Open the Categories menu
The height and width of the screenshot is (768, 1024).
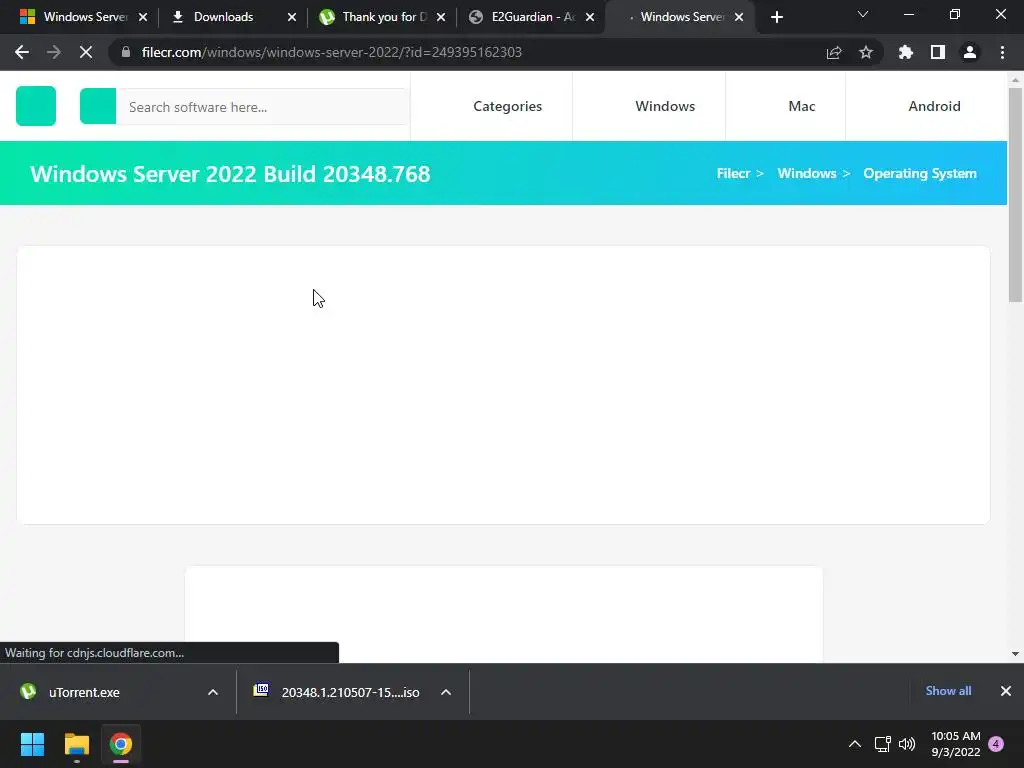point(507,106)
